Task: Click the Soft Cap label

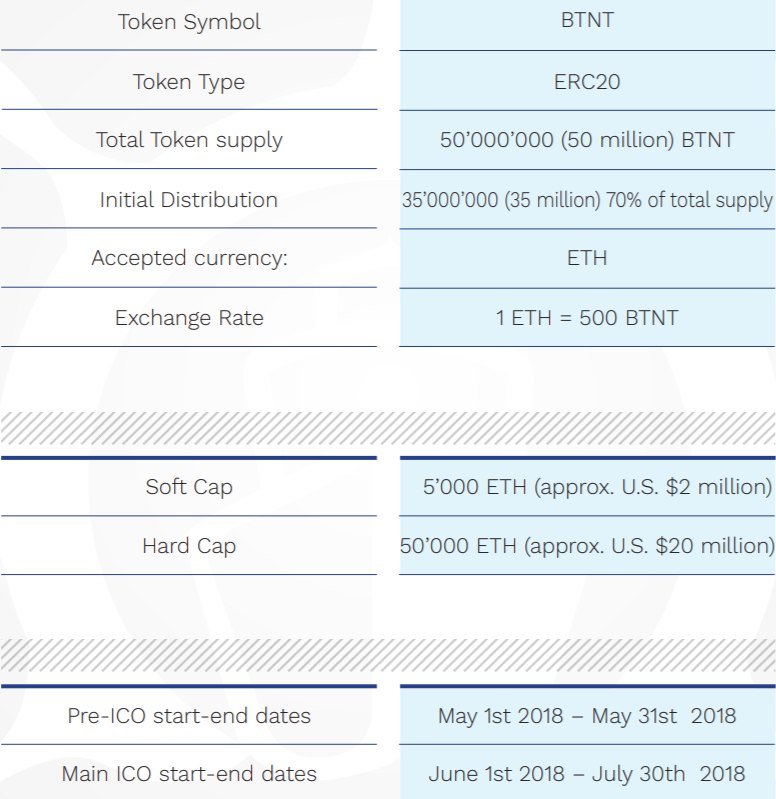Action: pyautogui.click(x=189, y=487)
